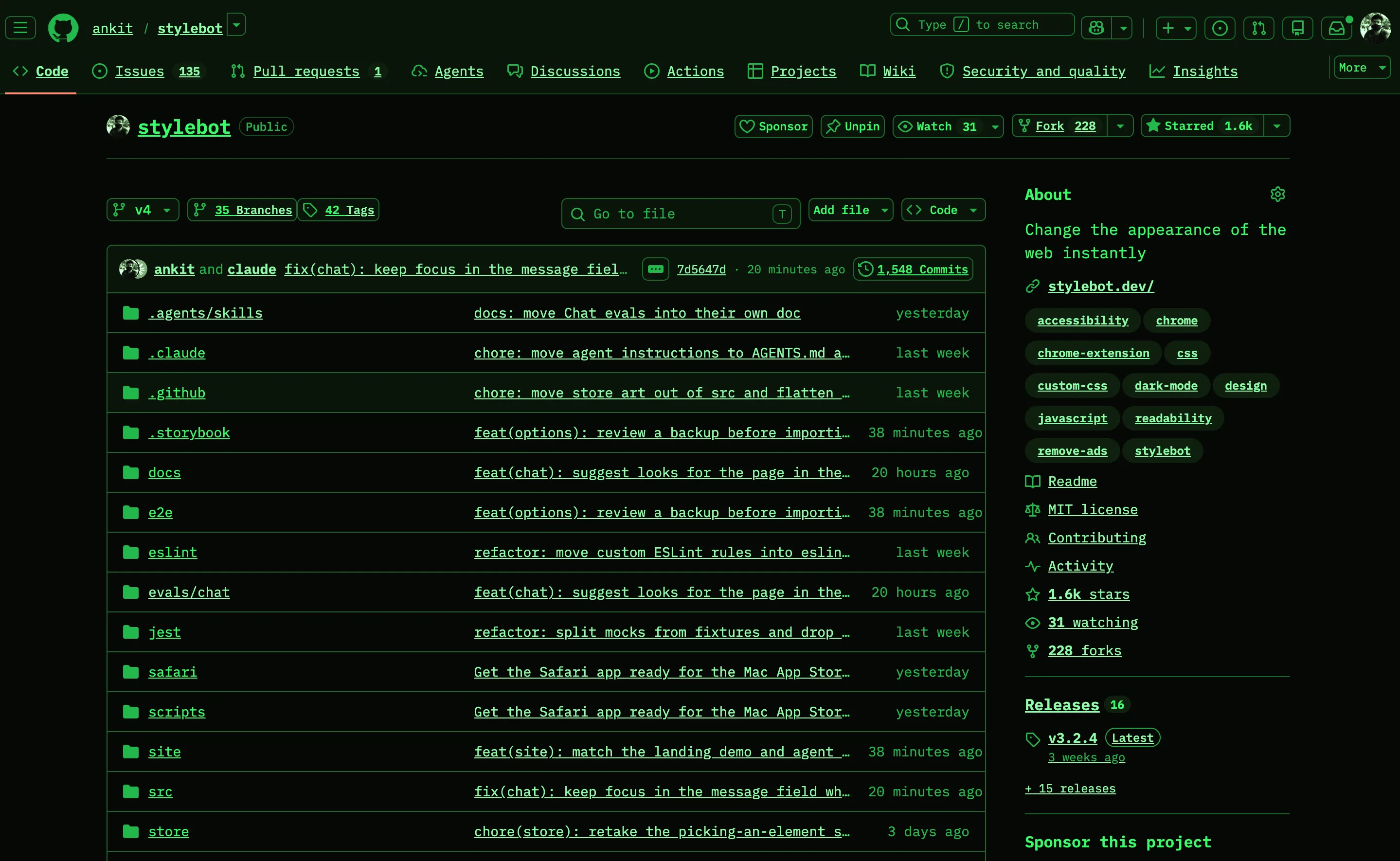Open the .agents/skills folder
This screenshot has height=861, width=1400.
205,313
